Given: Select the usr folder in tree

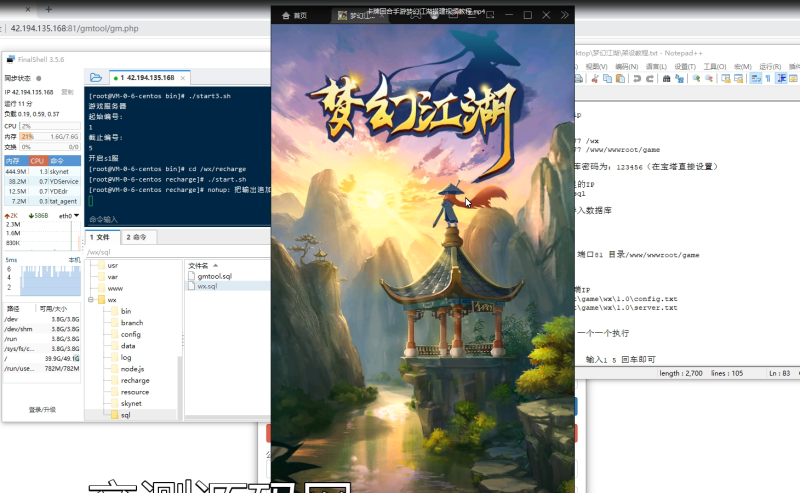Looking at the screenshot, I should click(x=113, y=265).
